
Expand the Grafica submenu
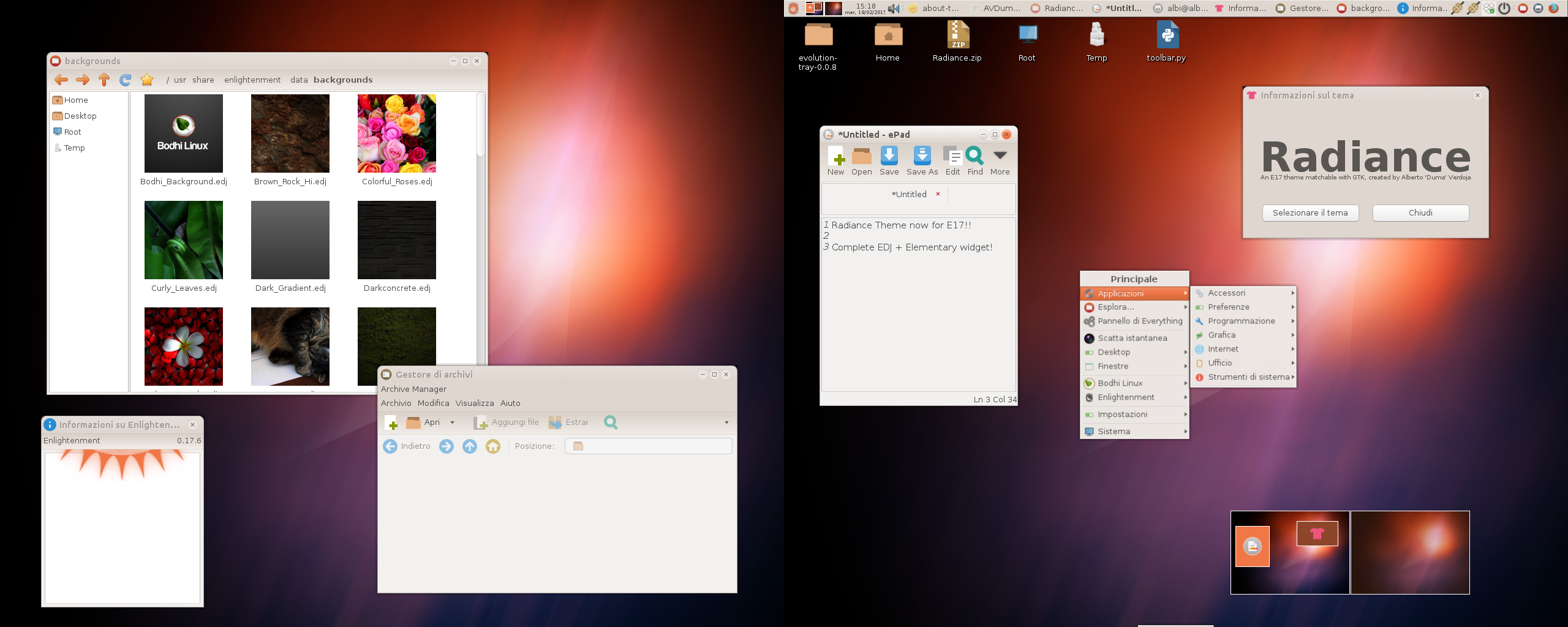1244,336
